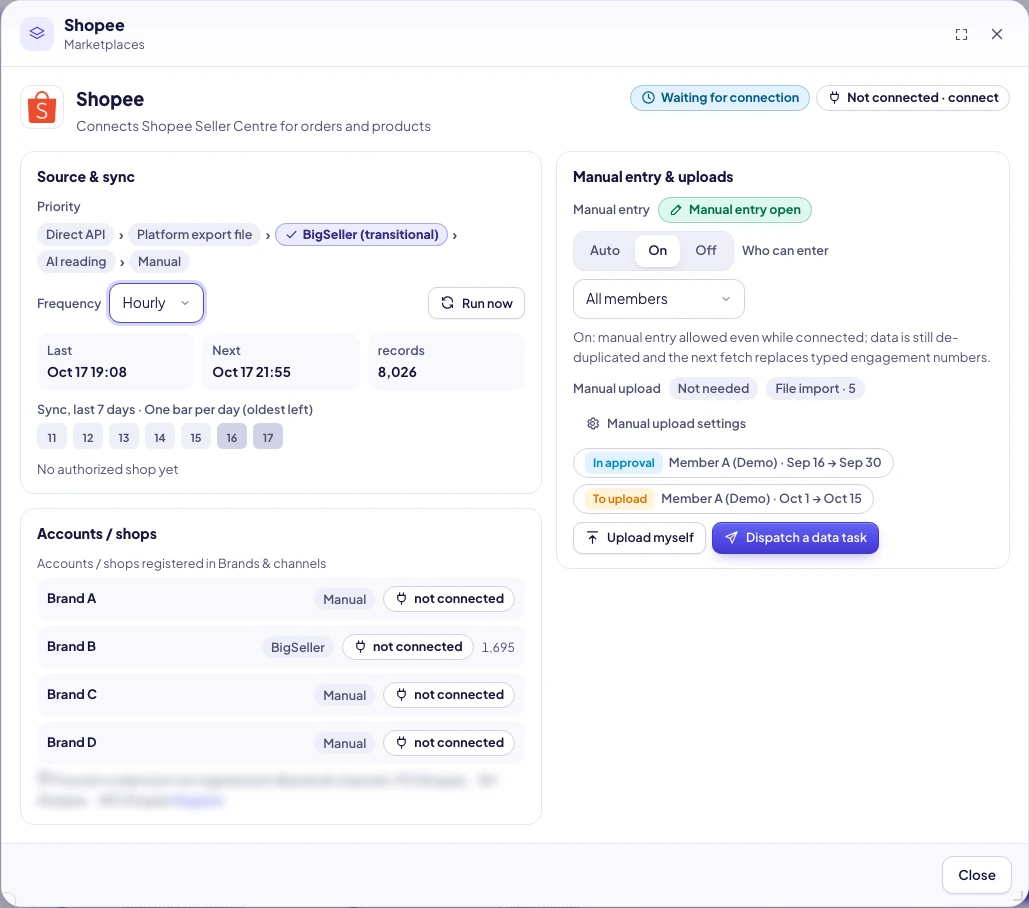
Task: Select day 16 sync bar
Action: [x=232, y=437]
